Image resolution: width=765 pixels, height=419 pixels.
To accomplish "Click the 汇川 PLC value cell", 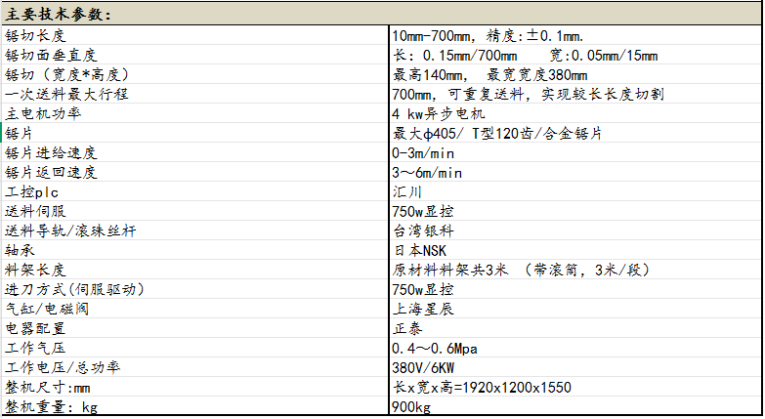I will pos(407,192).
